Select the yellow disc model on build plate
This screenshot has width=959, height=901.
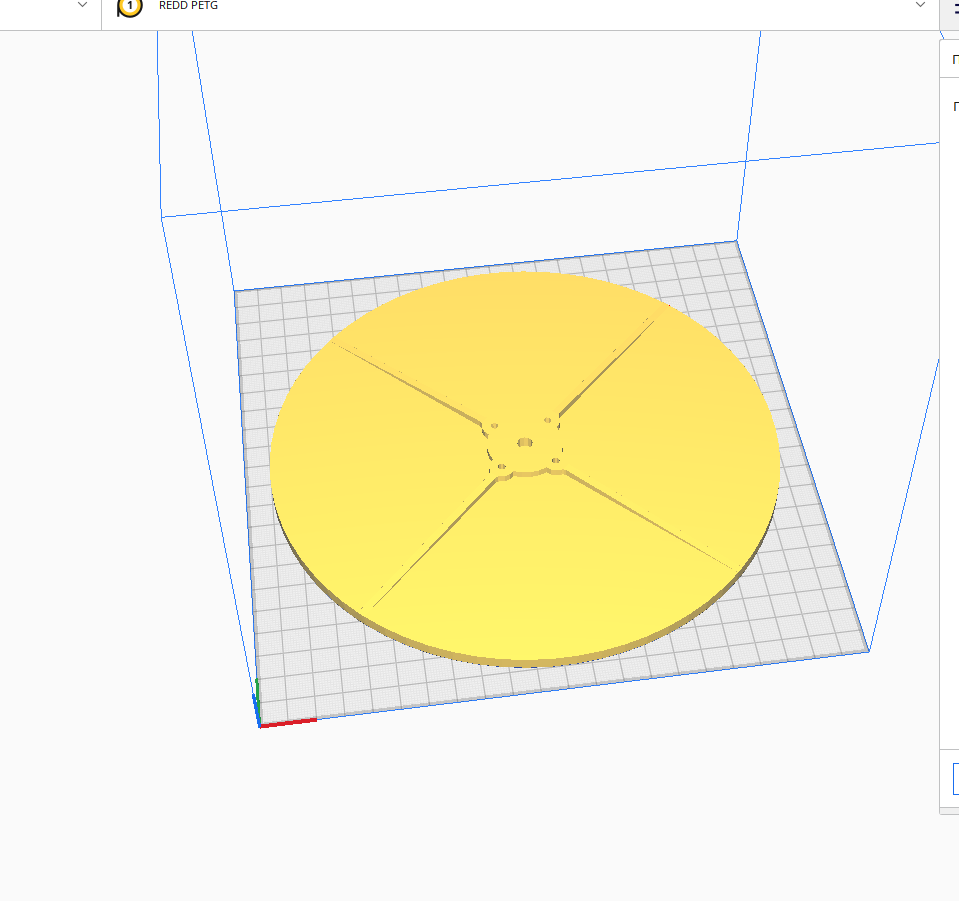(x=525, y=469)
